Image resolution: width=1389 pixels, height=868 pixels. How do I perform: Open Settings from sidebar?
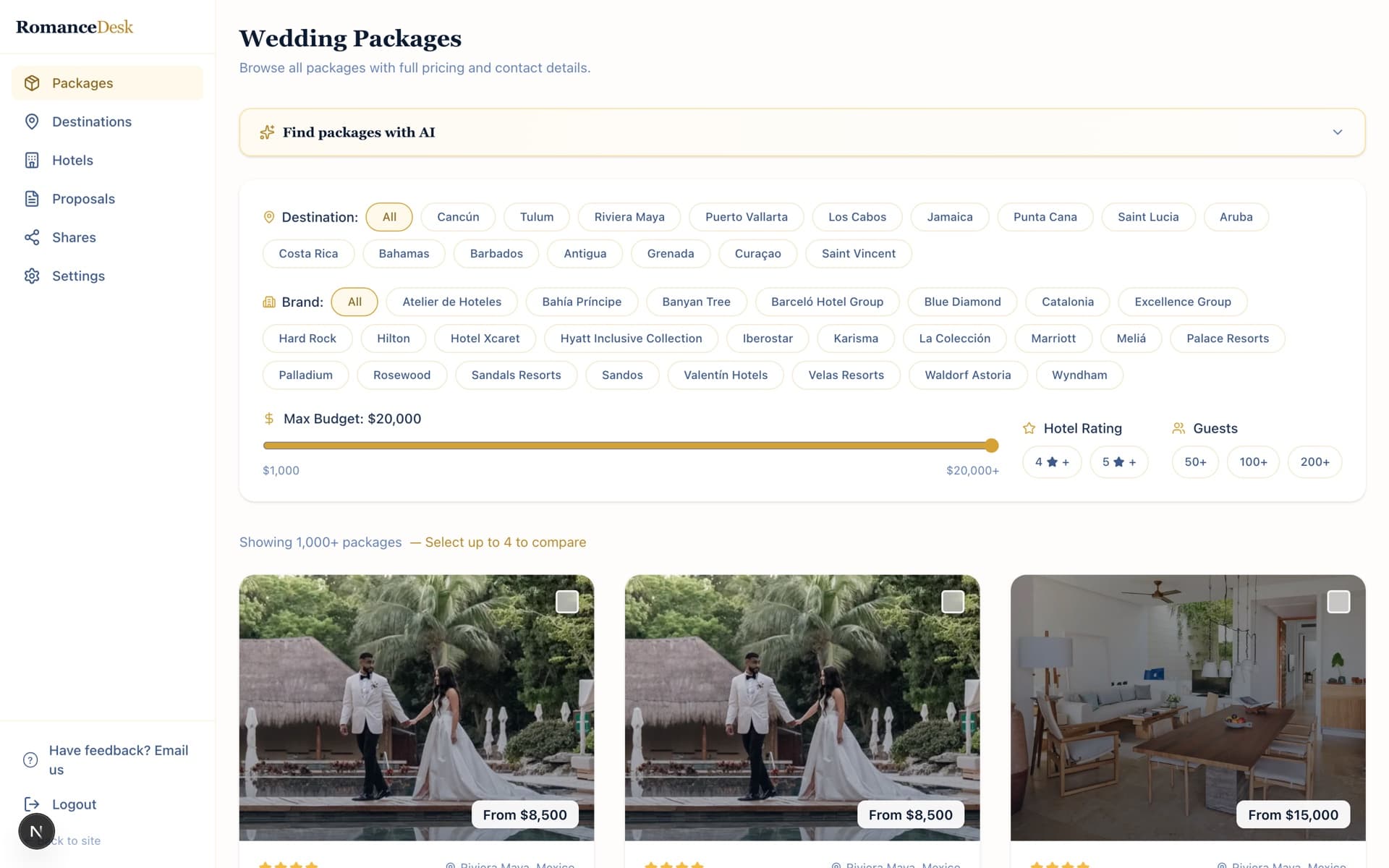tap(107, 276)
